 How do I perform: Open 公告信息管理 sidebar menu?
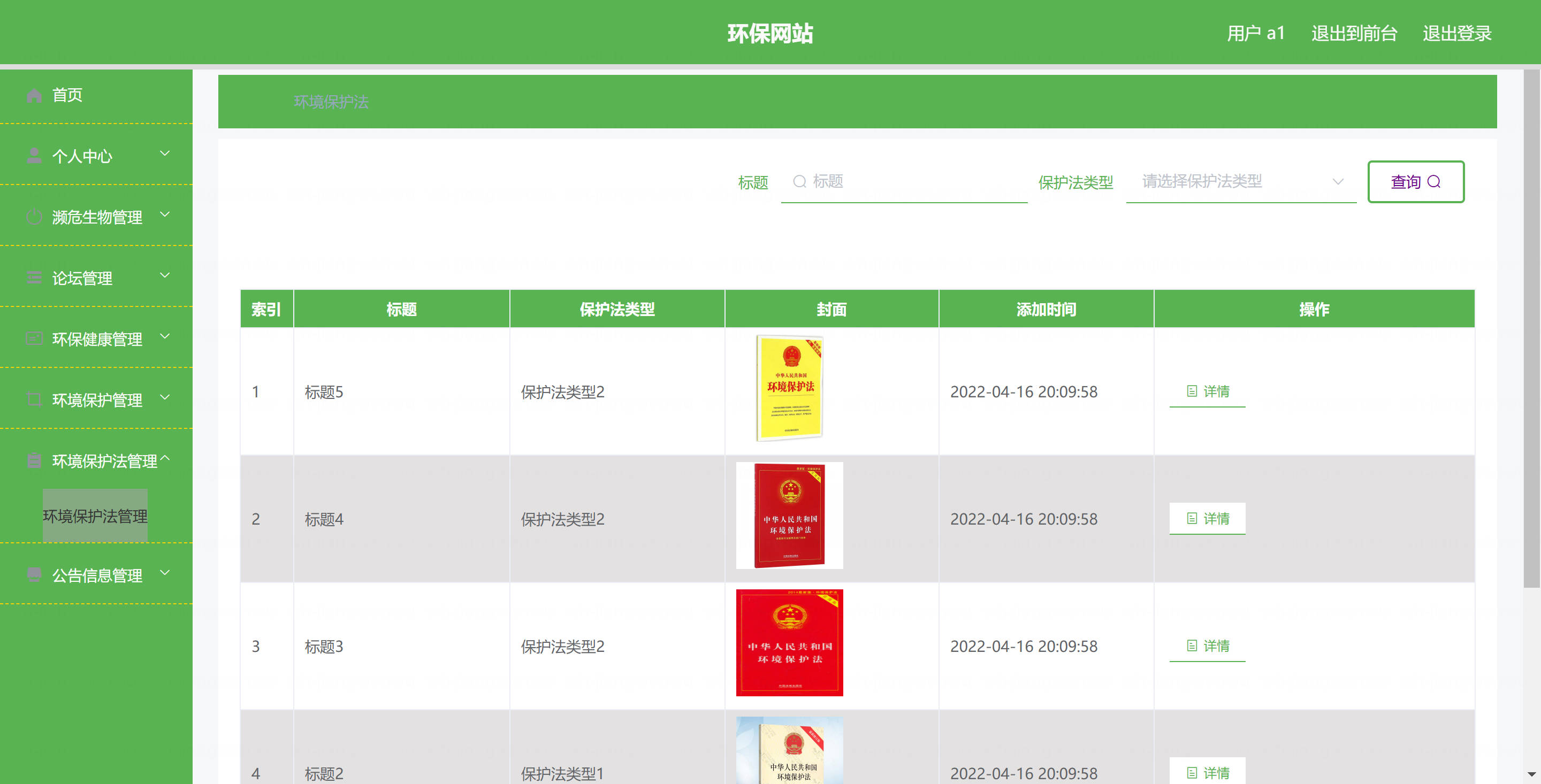pos(96,575)
